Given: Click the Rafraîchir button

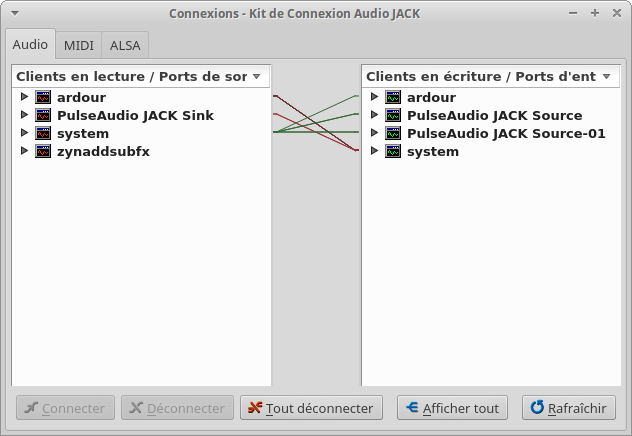Looking at the screenshot, I should (x=568, y=408).
